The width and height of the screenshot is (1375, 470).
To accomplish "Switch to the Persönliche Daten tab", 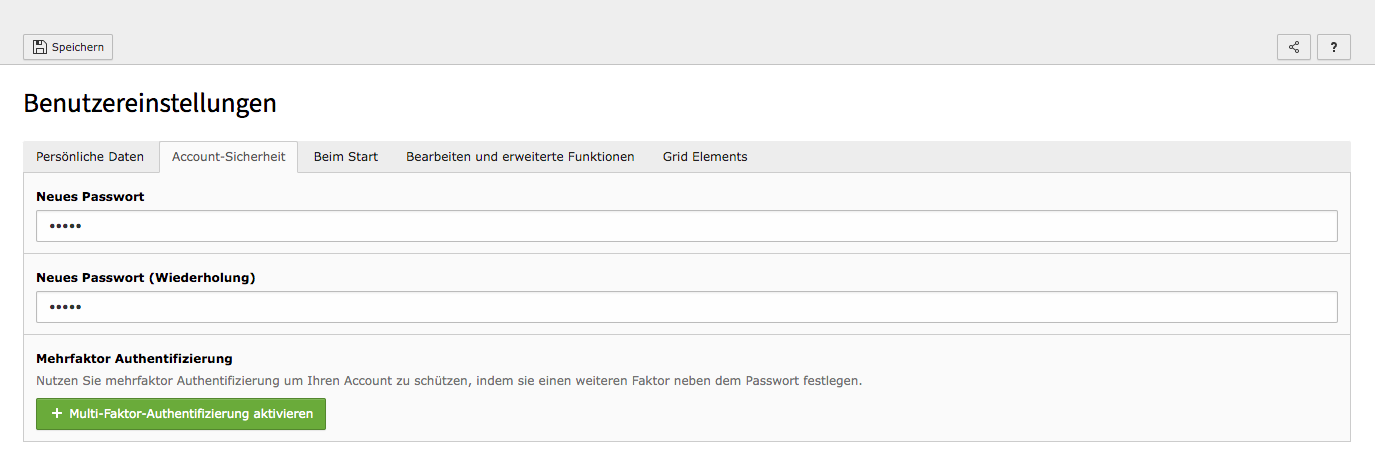I will (90, 157).
